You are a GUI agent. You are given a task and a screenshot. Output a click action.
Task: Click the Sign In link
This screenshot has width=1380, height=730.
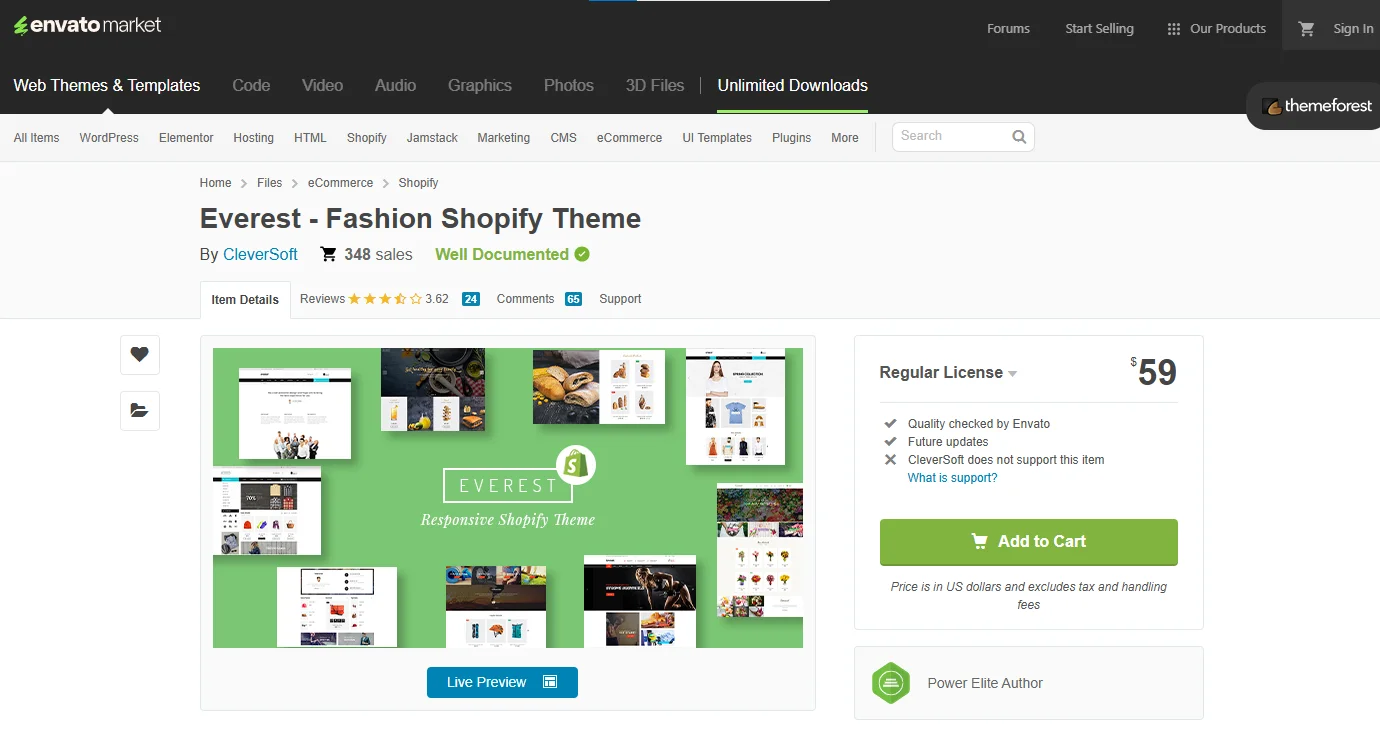(x=1353, y=29)
